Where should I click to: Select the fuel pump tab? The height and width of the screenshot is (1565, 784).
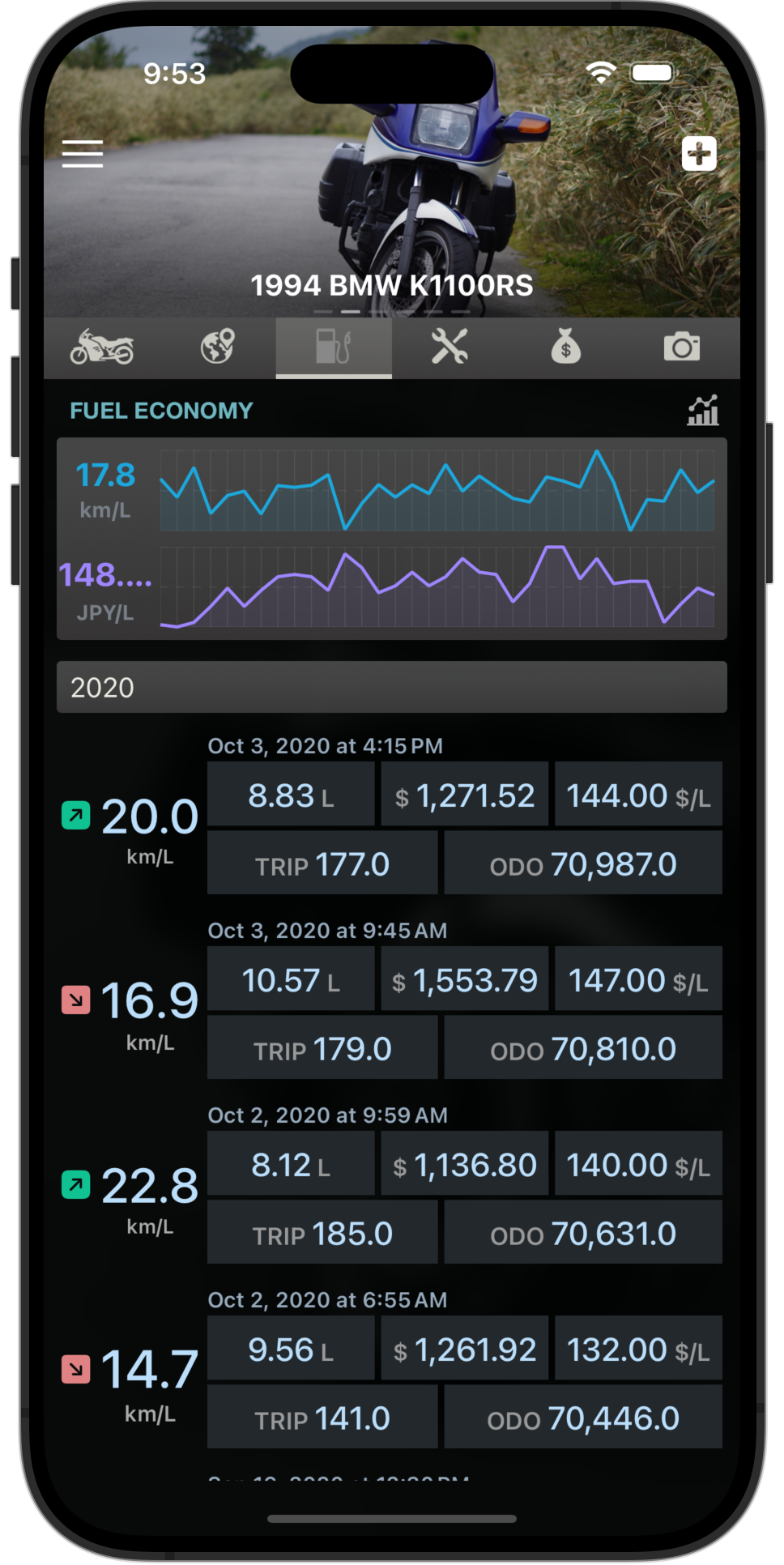point(333,348)
